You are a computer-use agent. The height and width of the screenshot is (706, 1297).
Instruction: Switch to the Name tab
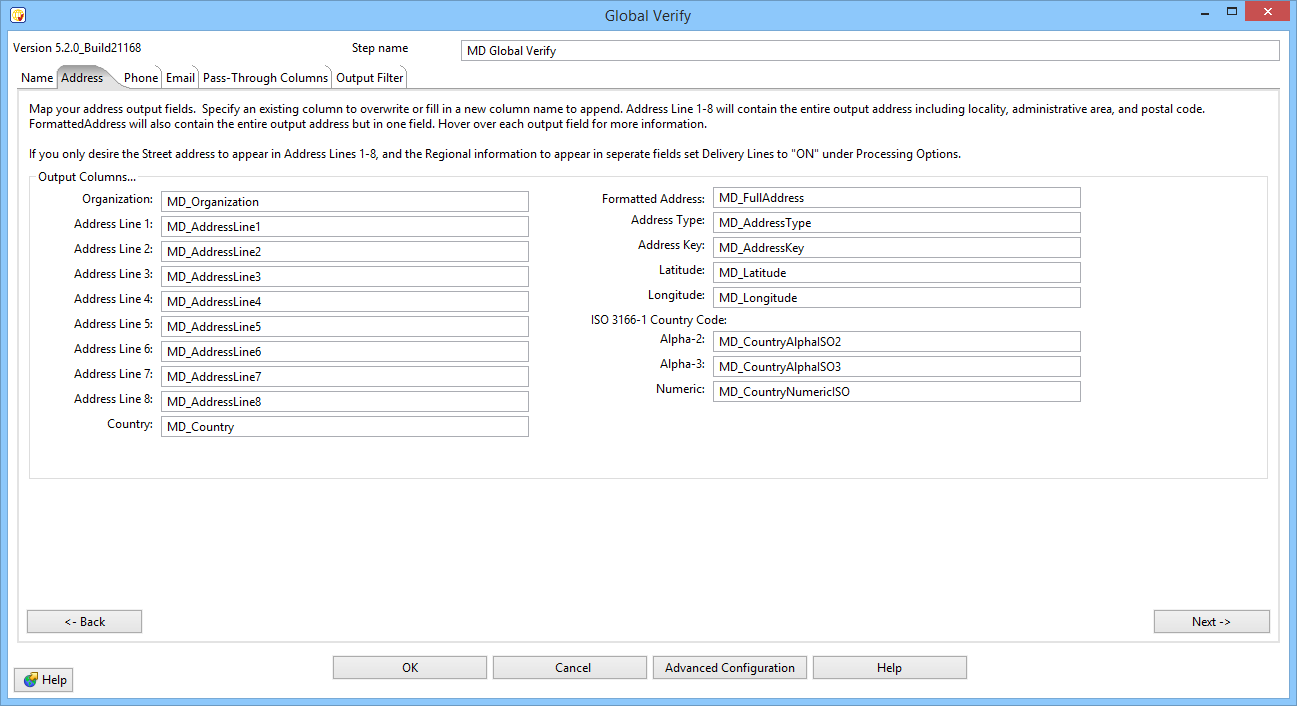(37, 78)
